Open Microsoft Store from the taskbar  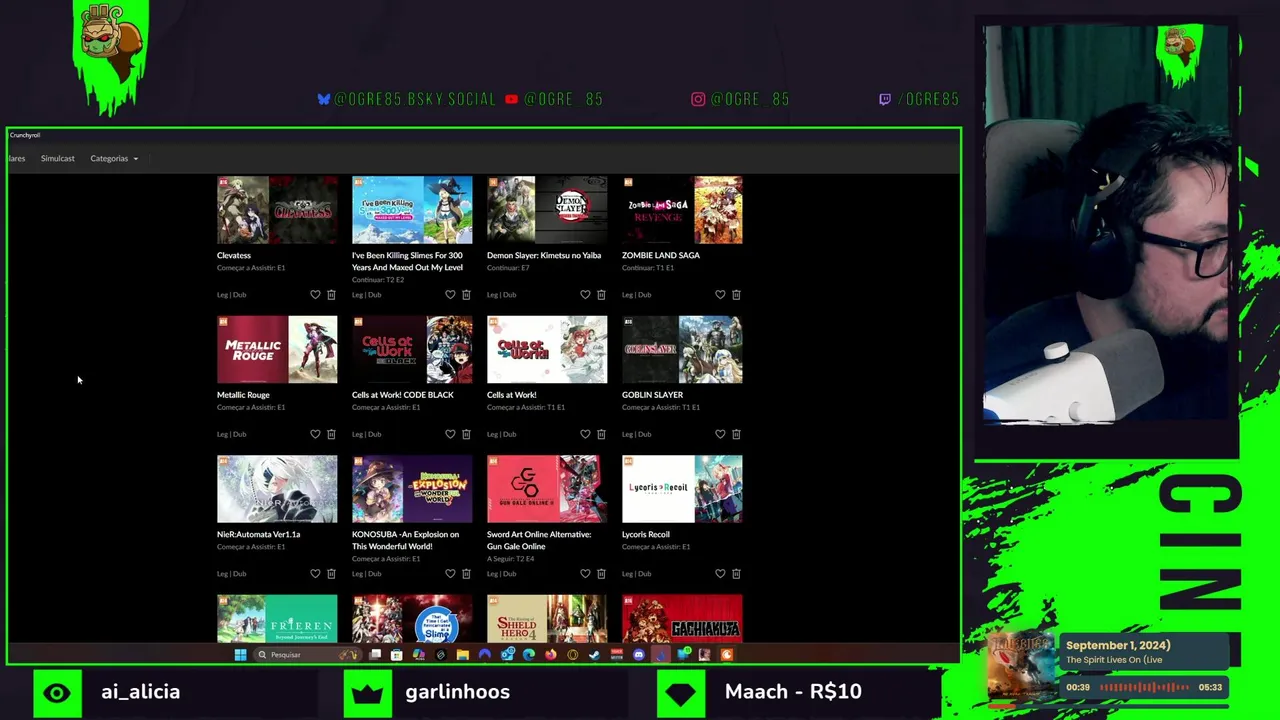(397, 655)
